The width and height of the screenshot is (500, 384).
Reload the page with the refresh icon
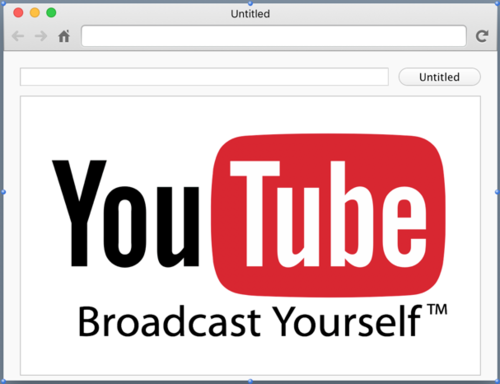point(482,36)
